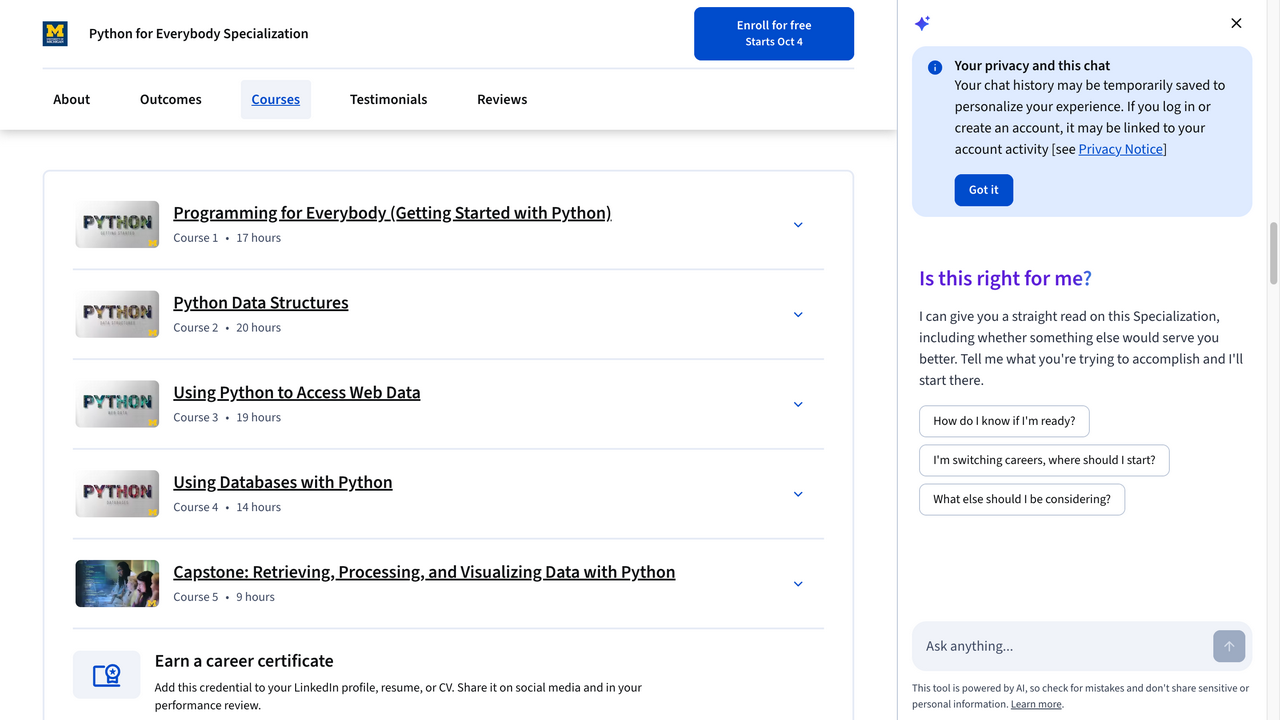Select the Courses tab
Viewport: 1280px width, 720px height.
coord(276,99)
